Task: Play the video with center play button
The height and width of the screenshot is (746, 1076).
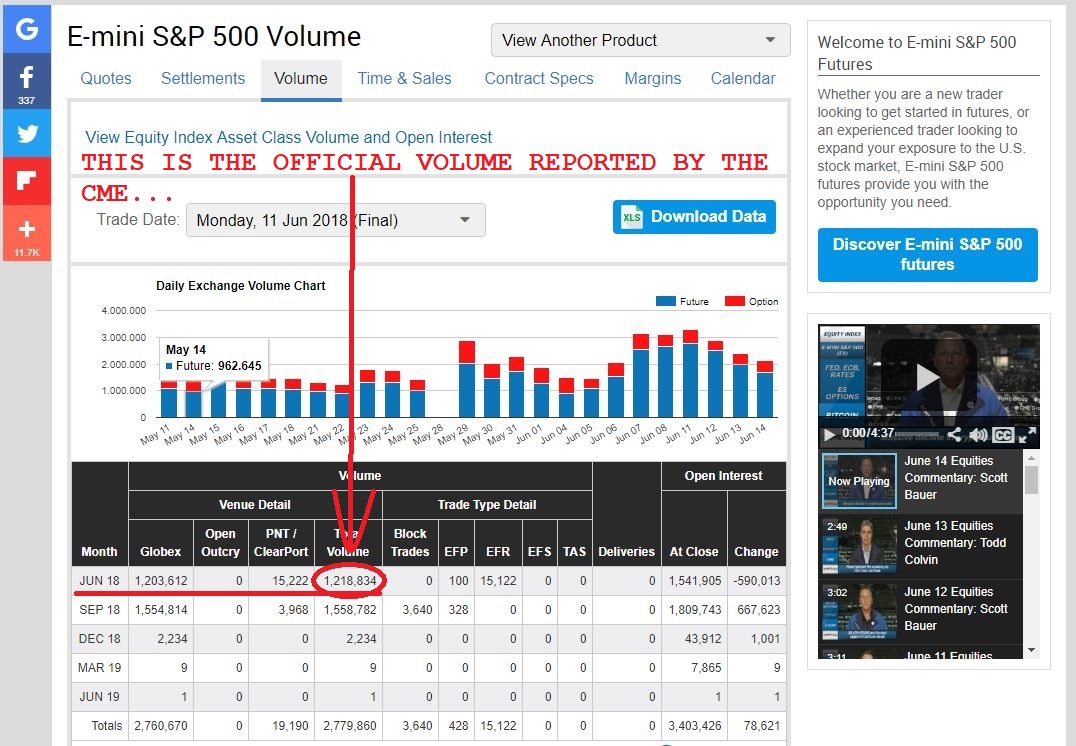Action: pyautogui.click(x=928, y=376)
